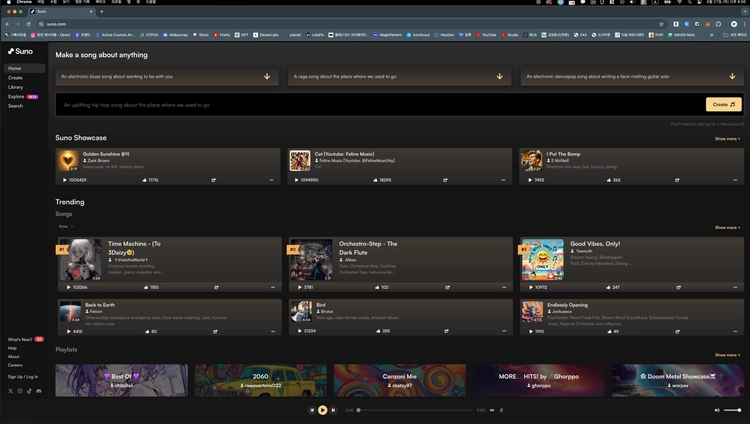Click the center play button in player bar
Viewport: 750px width, 424px height.
[322, 410]
